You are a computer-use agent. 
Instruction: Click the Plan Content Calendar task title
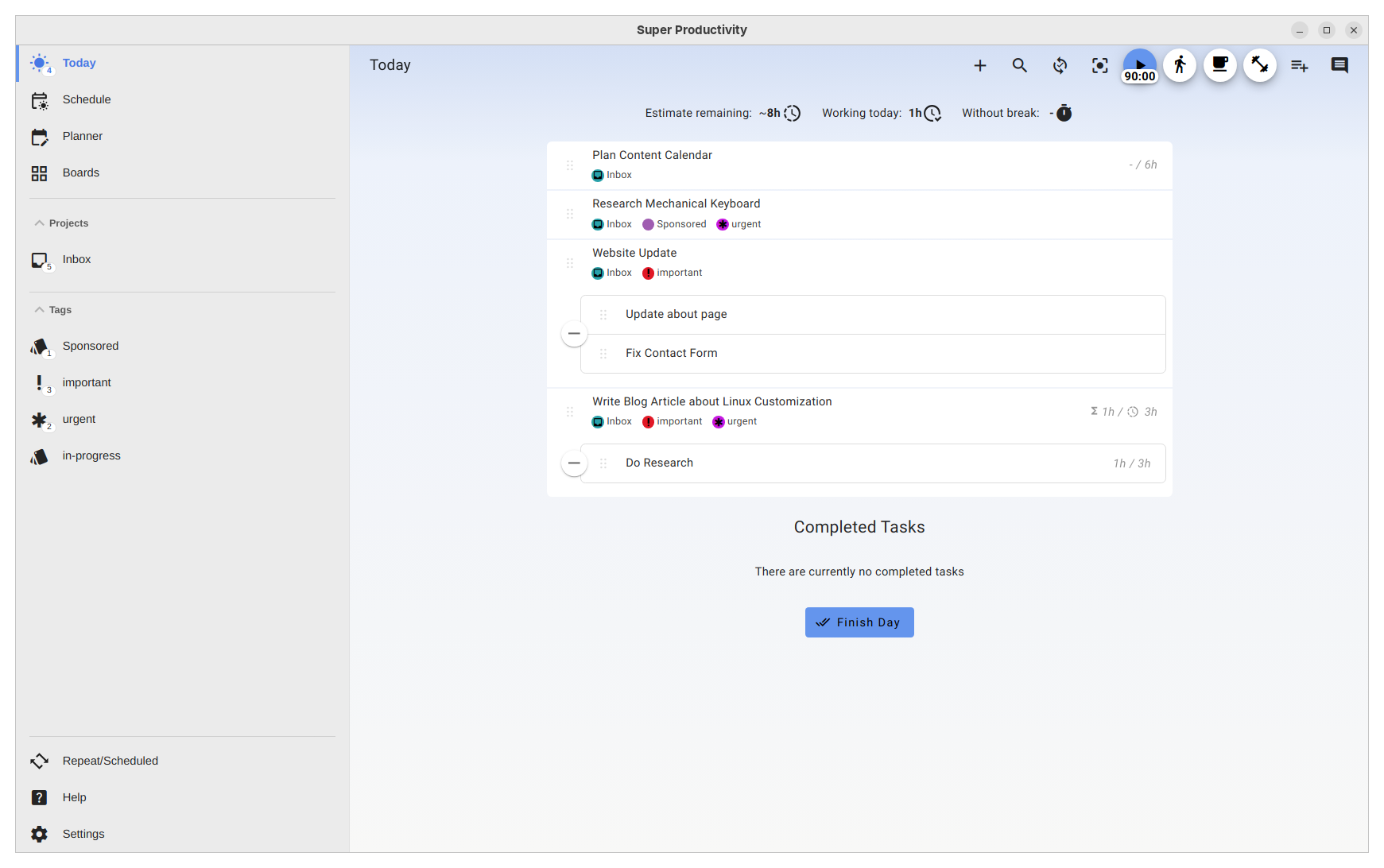(652, 156)
